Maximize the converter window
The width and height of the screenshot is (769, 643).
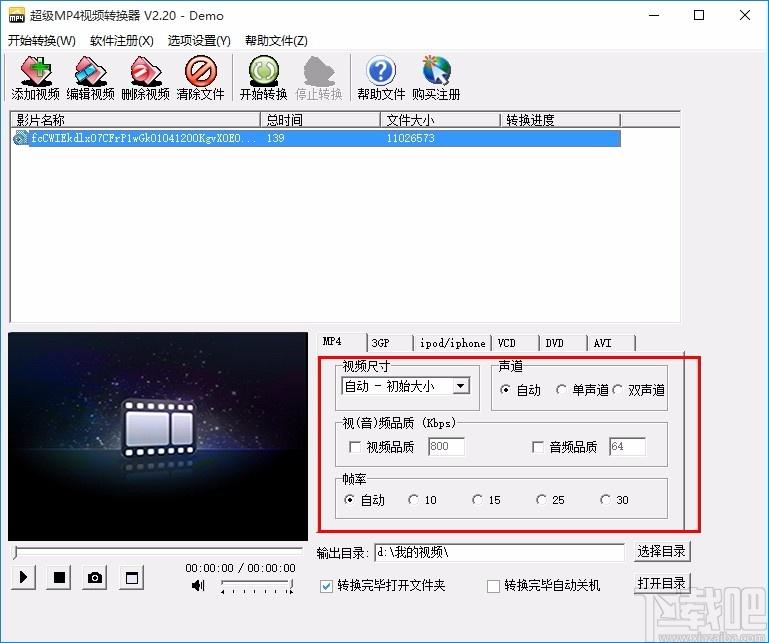tap(699, 15)
